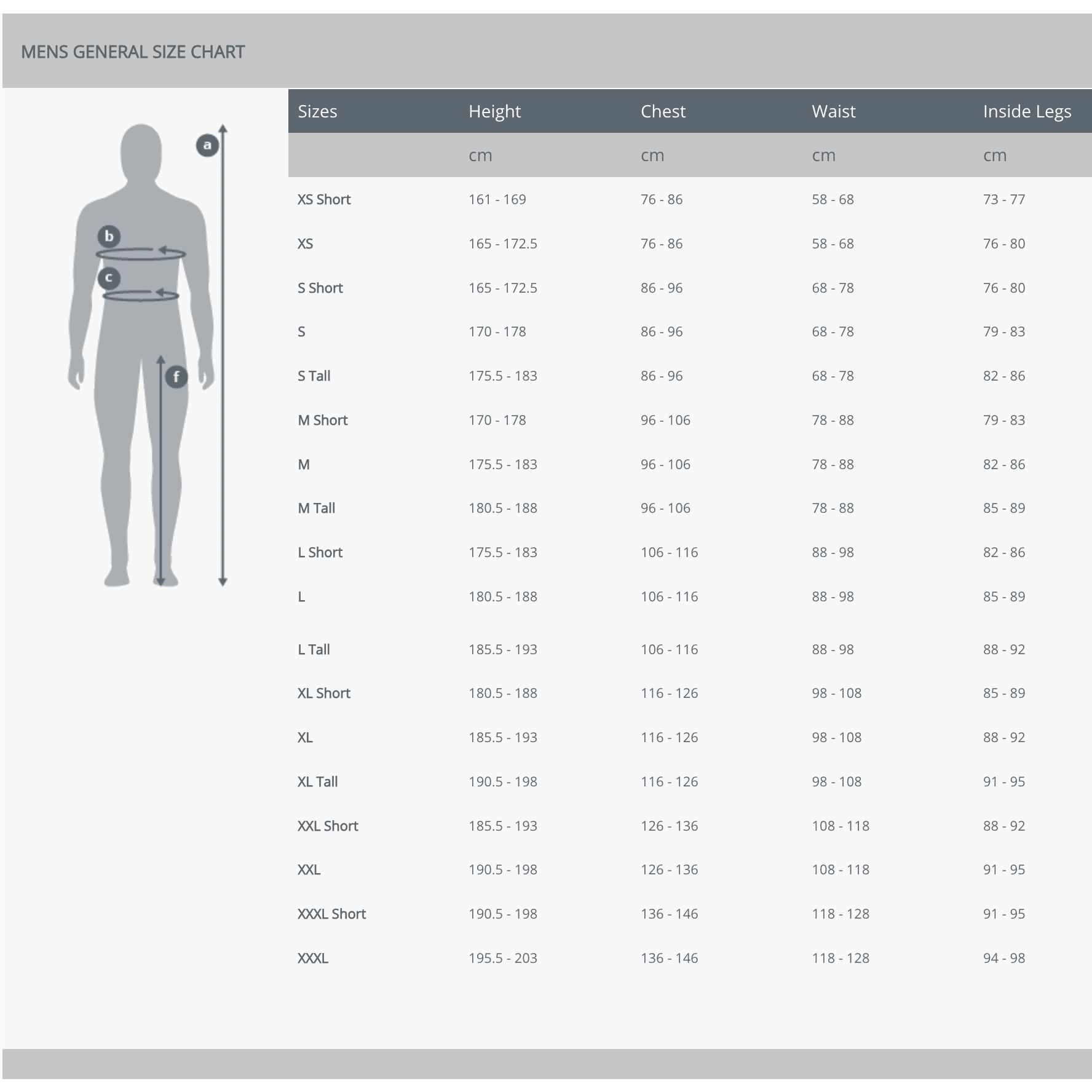
Task: Click the 'XXL Short' size label
Action: [328, 826]
